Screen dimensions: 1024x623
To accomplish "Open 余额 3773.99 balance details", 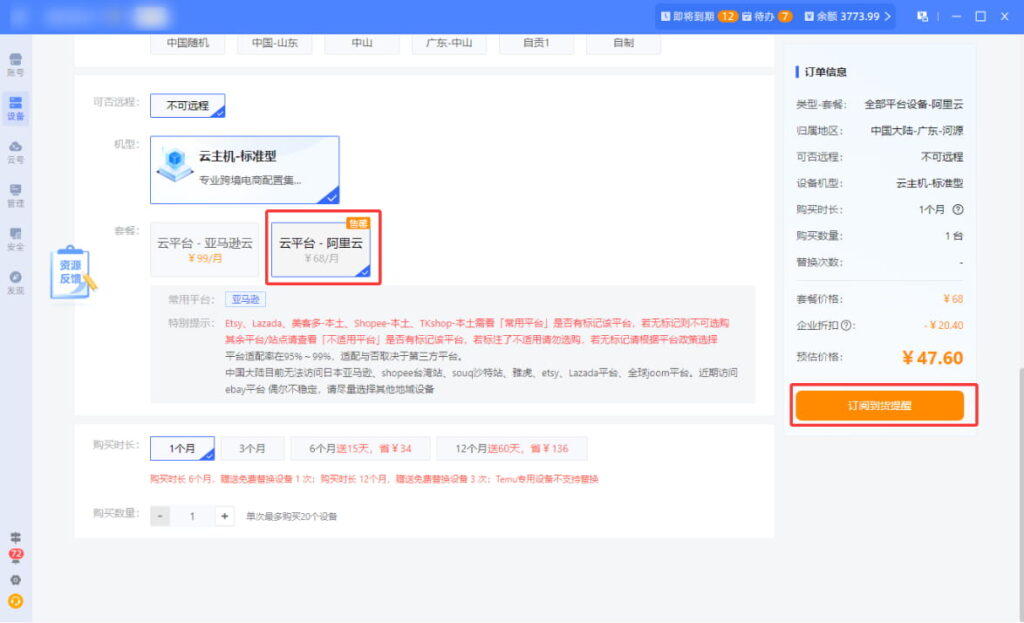I will (x=847, y=16).
